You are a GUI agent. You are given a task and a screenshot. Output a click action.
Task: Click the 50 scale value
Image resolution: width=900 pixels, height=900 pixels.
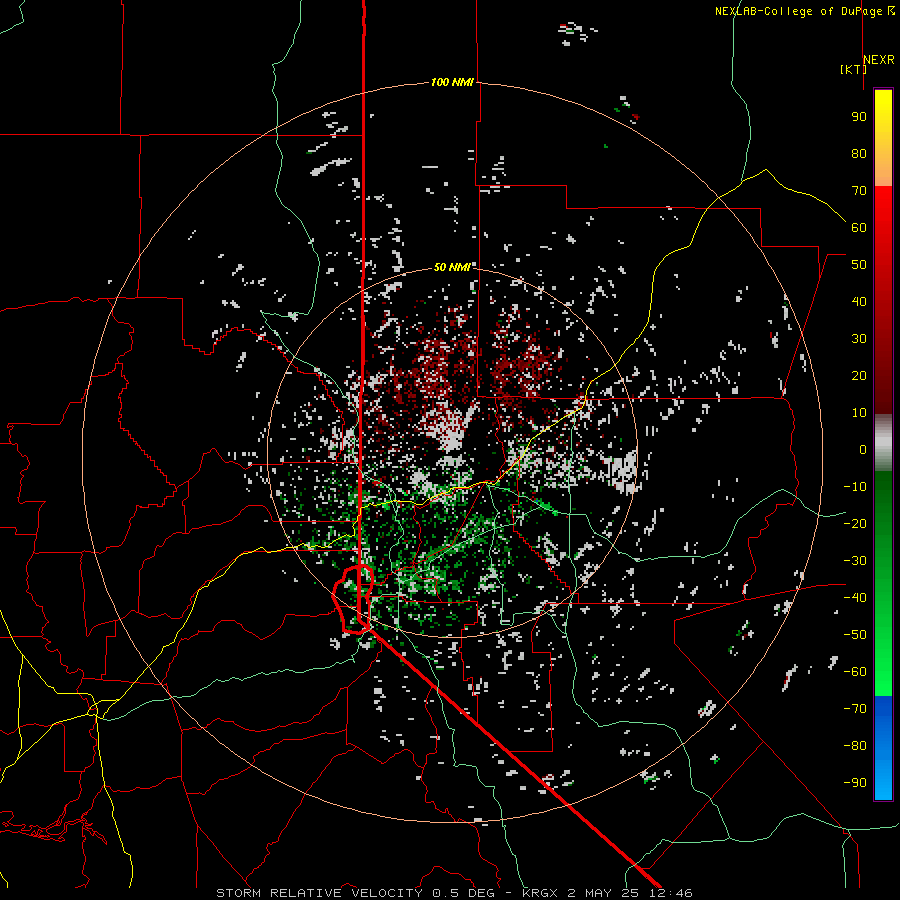tap(859, 265)
